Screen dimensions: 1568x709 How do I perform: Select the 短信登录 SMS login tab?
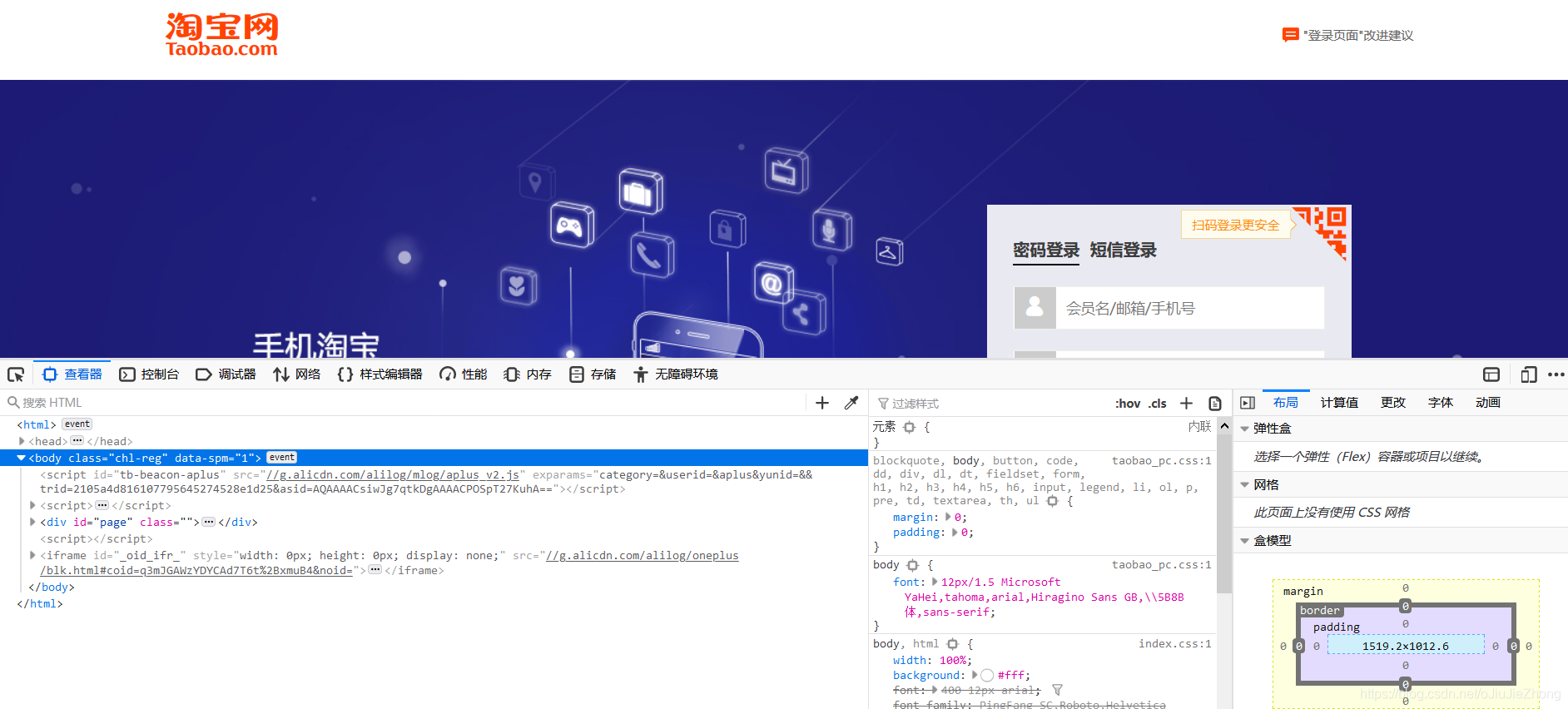point(1124,250)
